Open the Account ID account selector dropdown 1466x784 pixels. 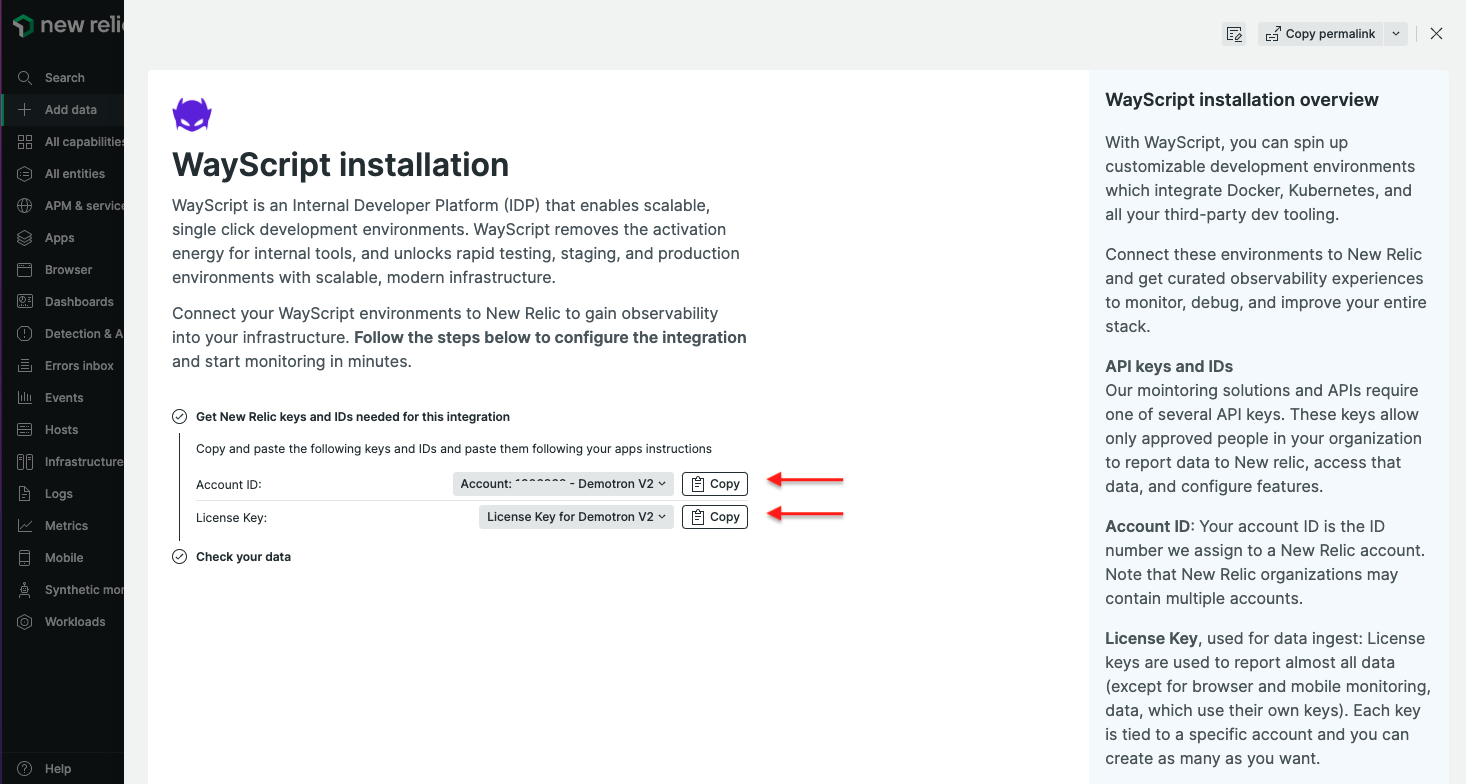click(x=562, y=483)
